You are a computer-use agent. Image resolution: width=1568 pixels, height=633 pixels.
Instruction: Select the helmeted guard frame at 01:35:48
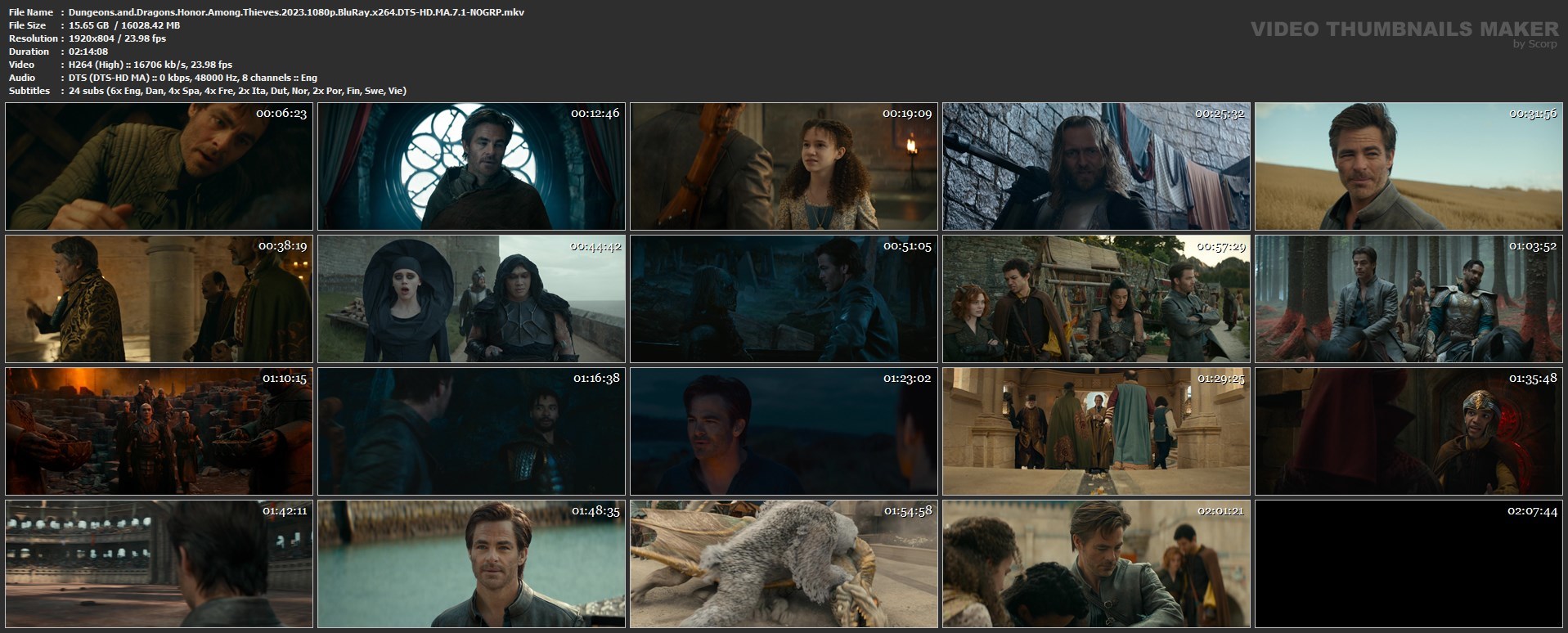[1409, 431]
